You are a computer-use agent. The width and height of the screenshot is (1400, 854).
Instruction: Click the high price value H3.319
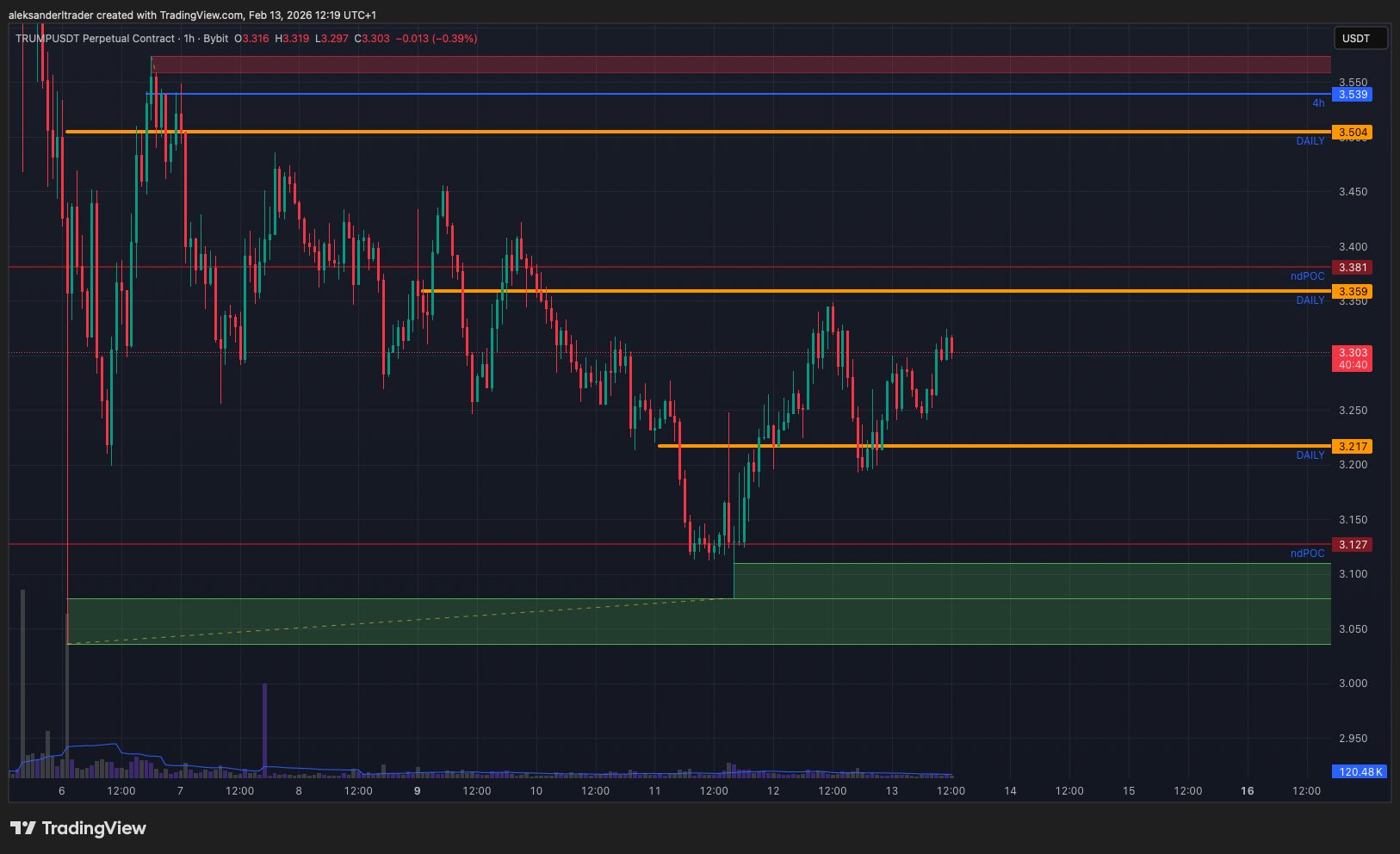(x=292, y=39)
